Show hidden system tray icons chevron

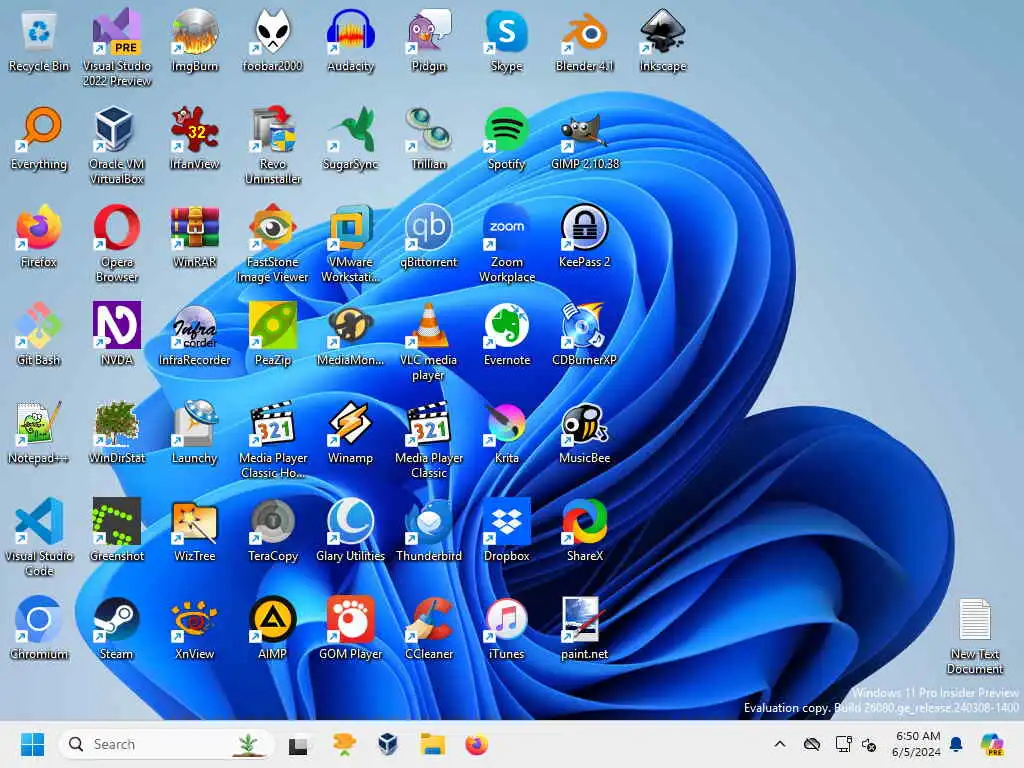pos(780,744)
